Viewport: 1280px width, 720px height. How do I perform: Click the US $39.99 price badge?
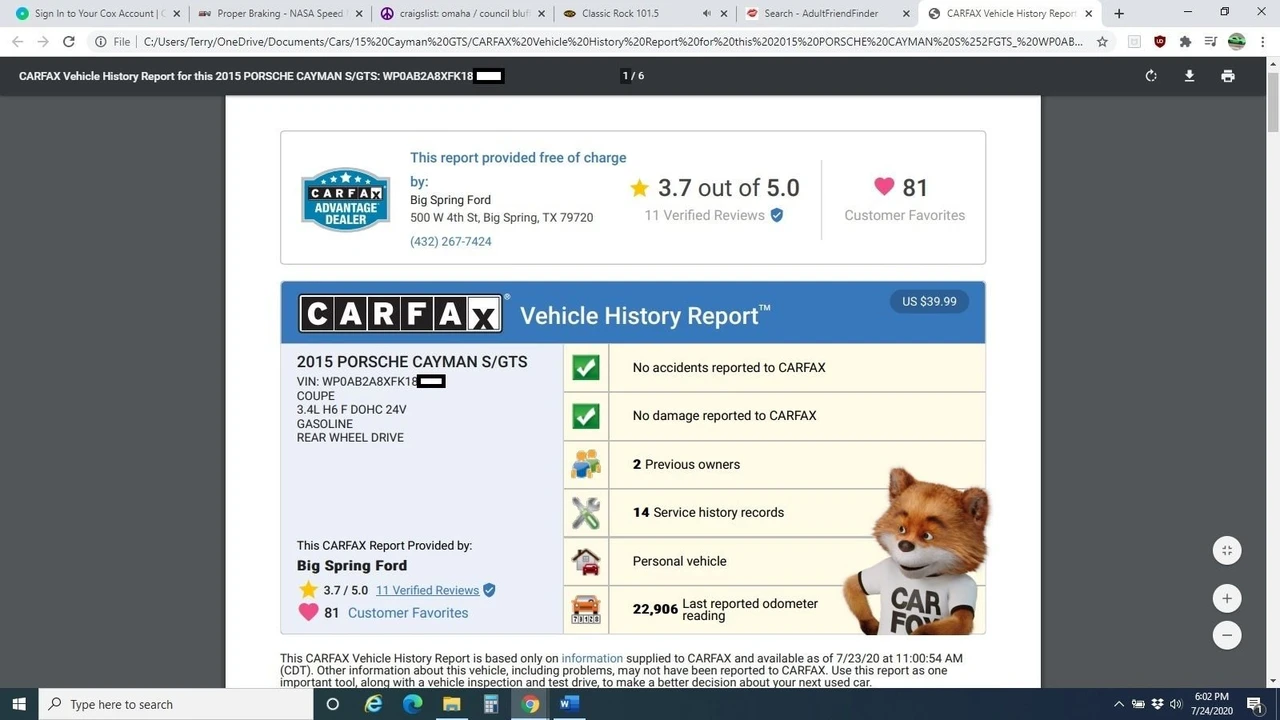pos(929,301)
